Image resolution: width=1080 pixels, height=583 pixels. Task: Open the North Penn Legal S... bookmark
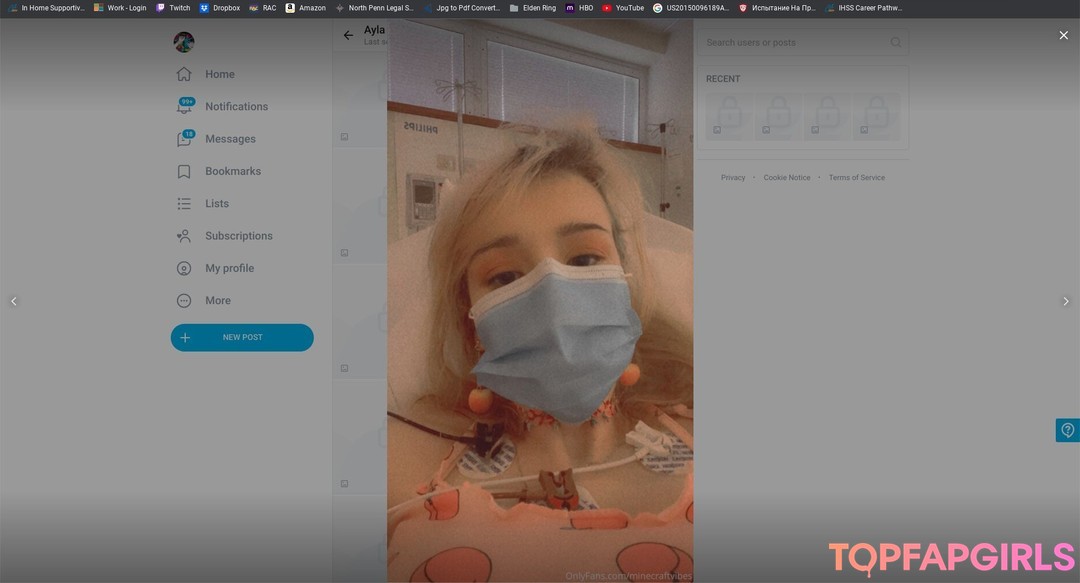[x=375, y=8]
